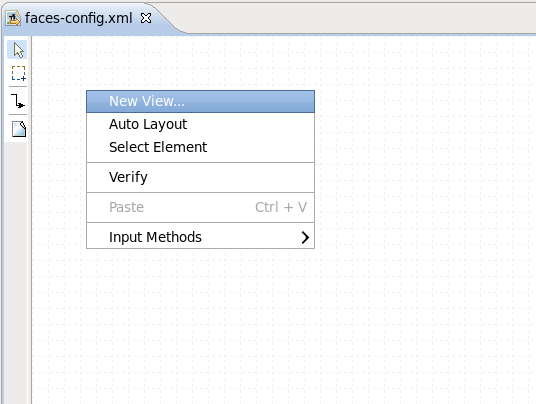
Task: Click empty tab bar area beside faces-config.xml tab
Action: 359,18
